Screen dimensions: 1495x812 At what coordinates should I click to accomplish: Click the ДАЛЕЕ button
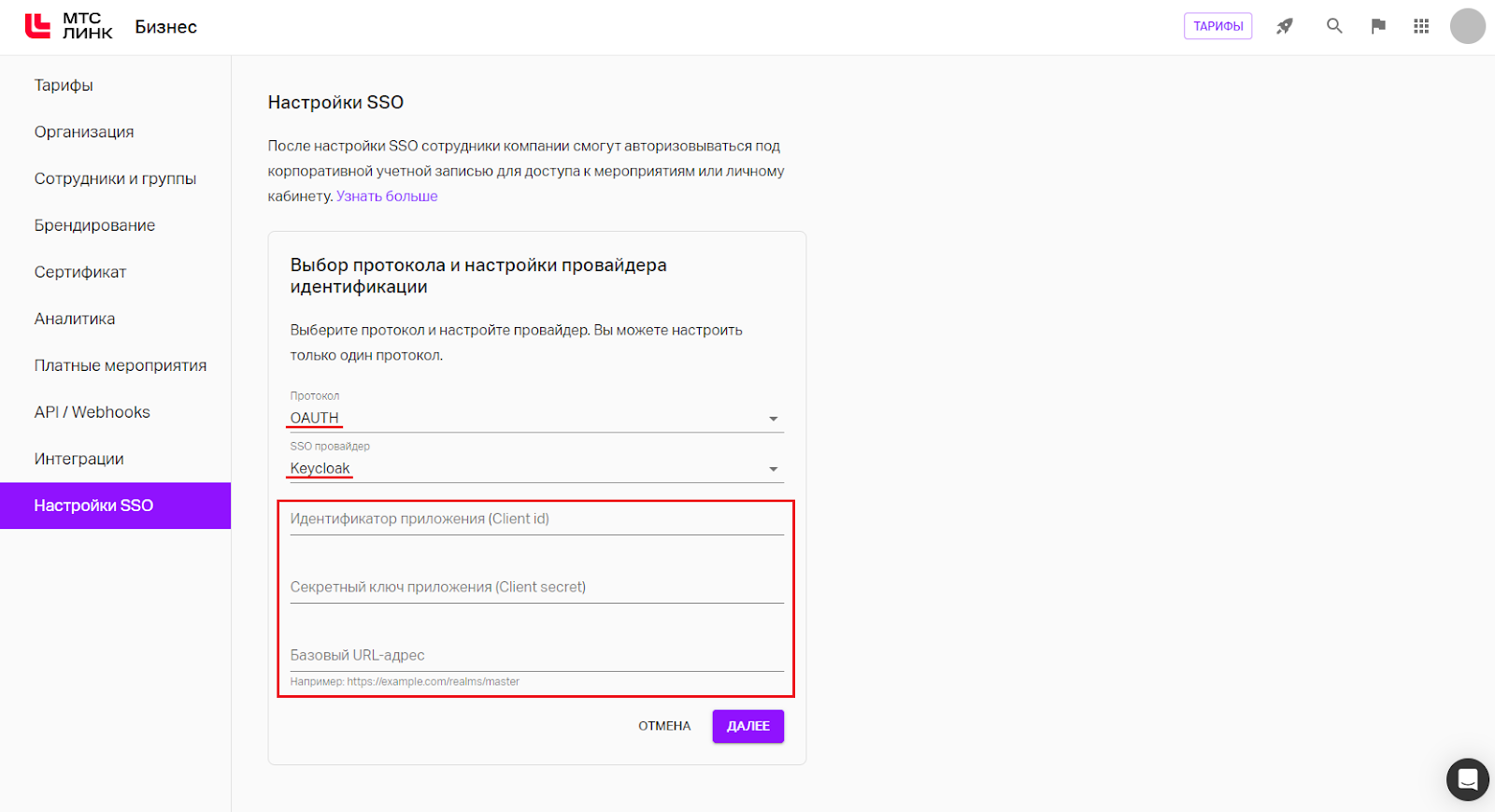(748, 726)
